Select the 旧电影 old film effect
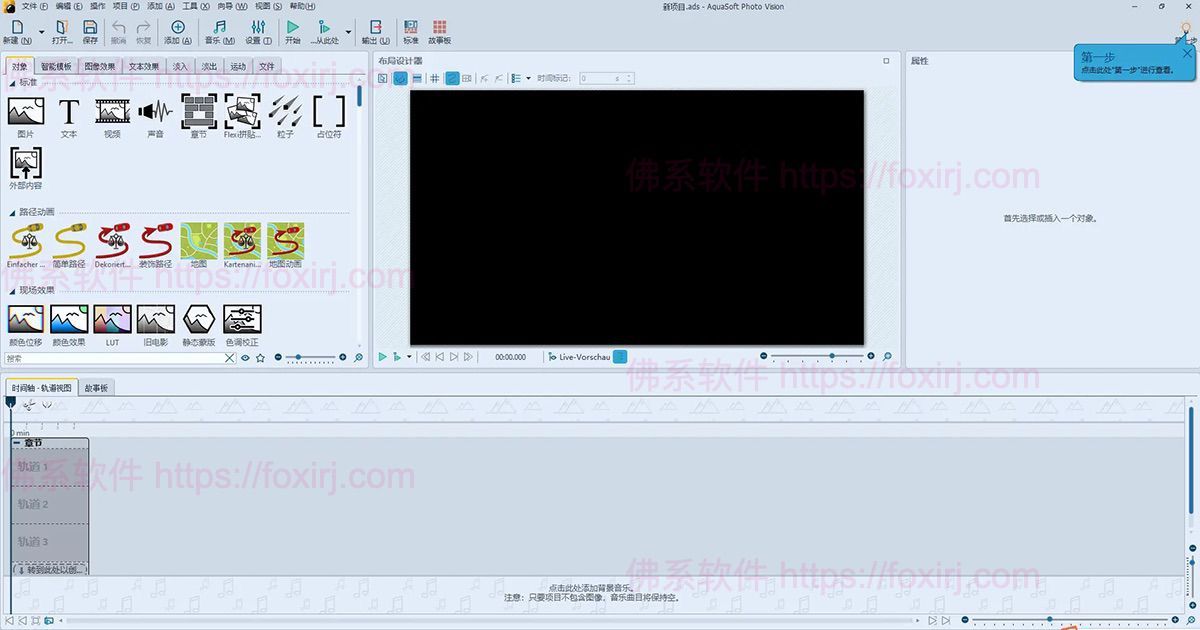1200x630 pixels. click(x=156, y=320)
